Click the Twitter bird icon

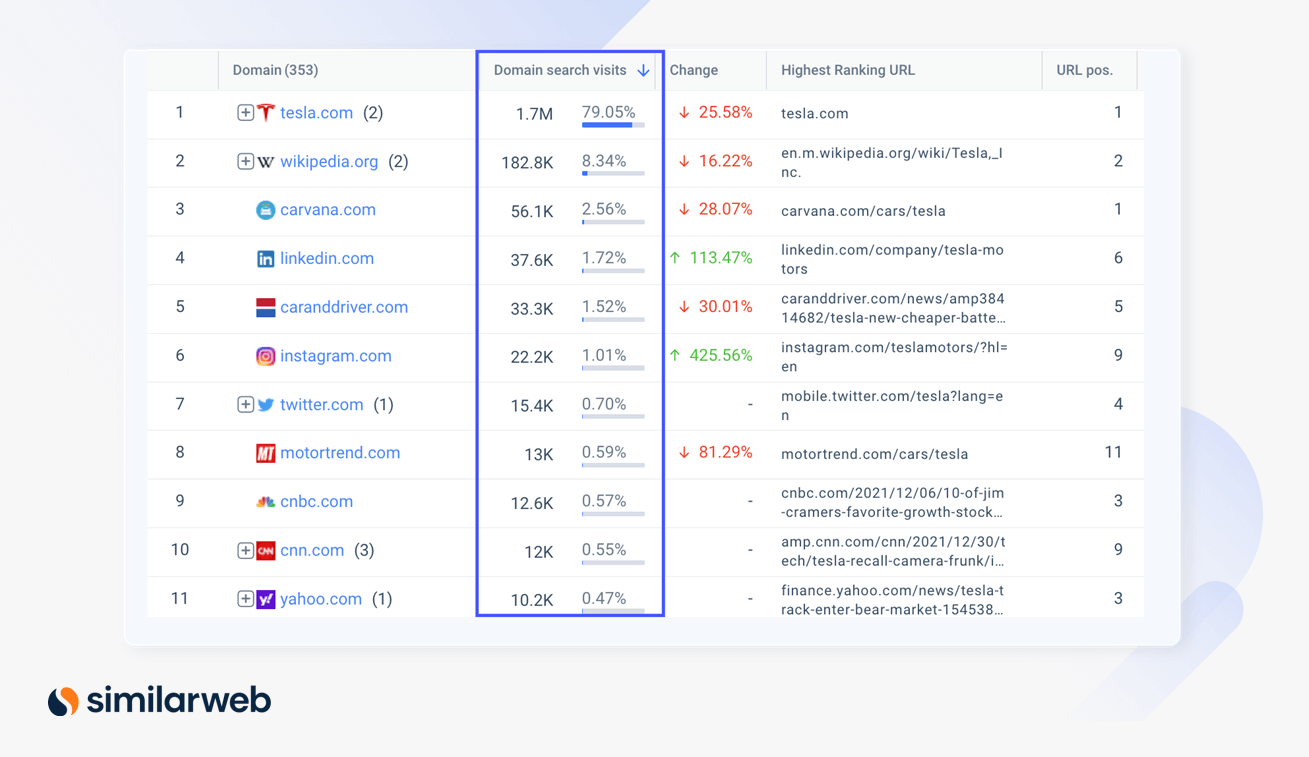tap(265, 405)
